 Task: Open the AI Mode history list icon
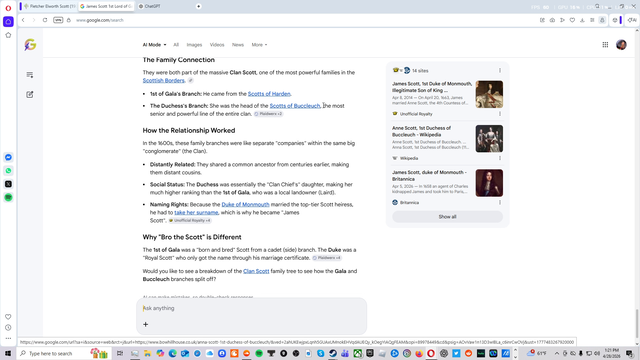click(30, 75)
